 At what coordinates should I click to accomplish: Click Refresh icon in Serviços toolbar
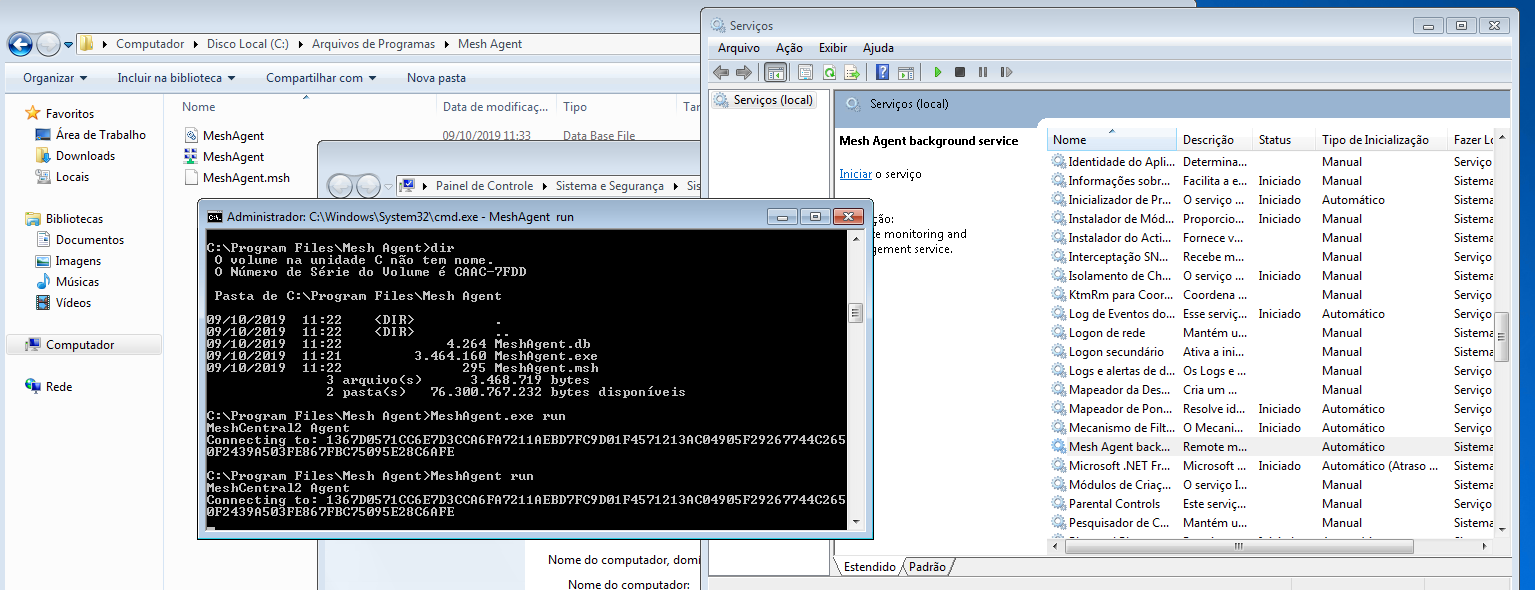click(829, 72)
